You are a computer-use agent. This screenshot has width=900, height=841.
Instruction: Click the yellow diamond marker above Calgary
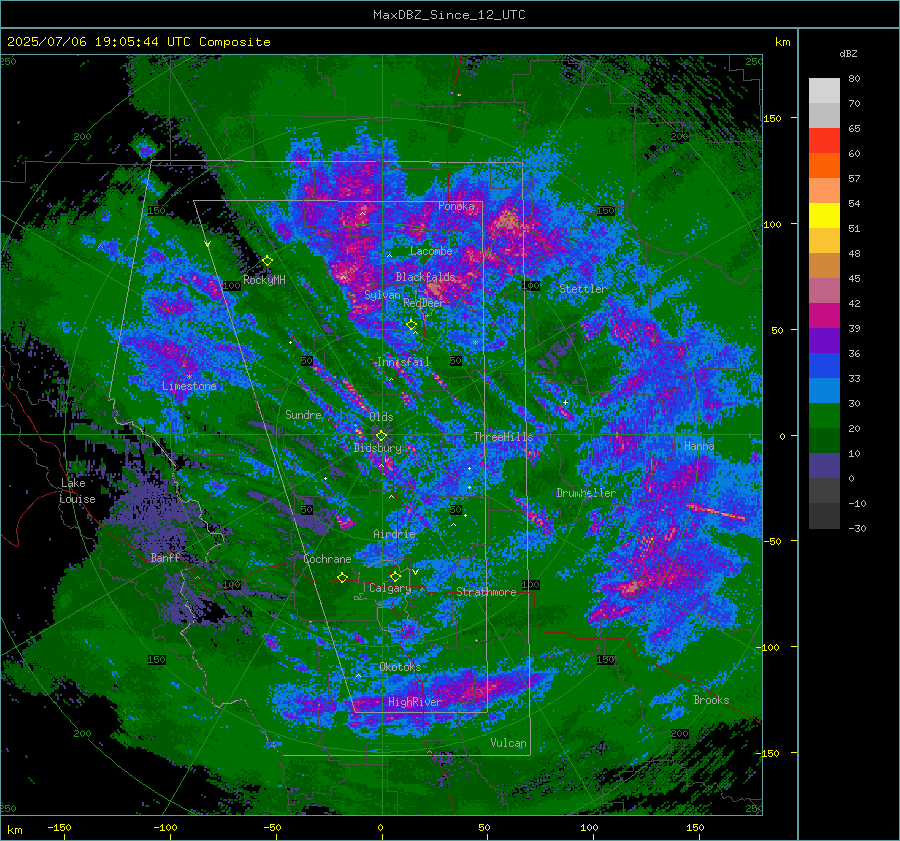point(395,576)
